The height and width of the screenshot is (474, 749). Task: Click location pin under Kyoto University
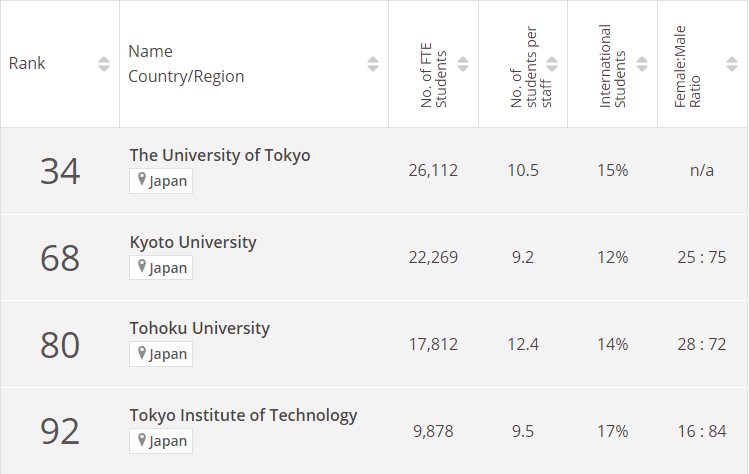[x=143, y=268]
